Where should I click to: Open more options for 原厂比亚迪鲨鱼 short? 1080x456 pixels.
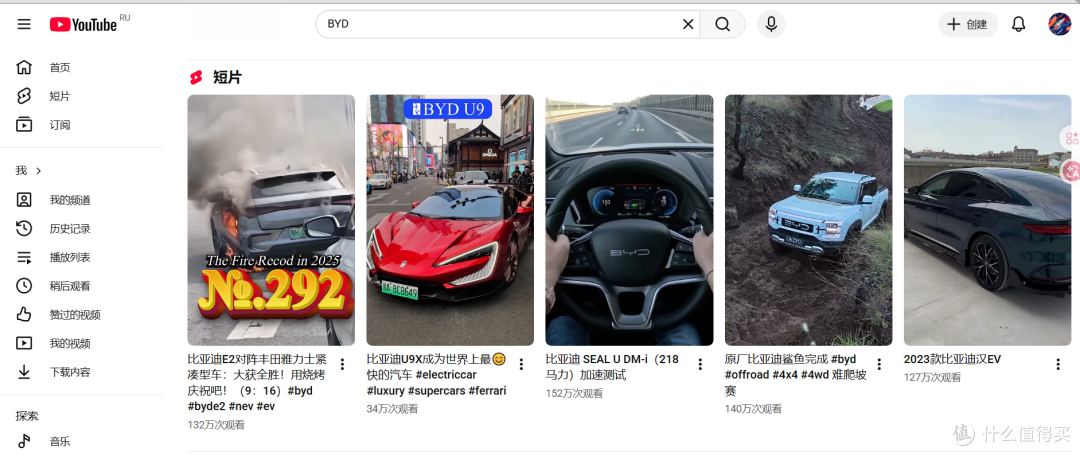[880, 364]
